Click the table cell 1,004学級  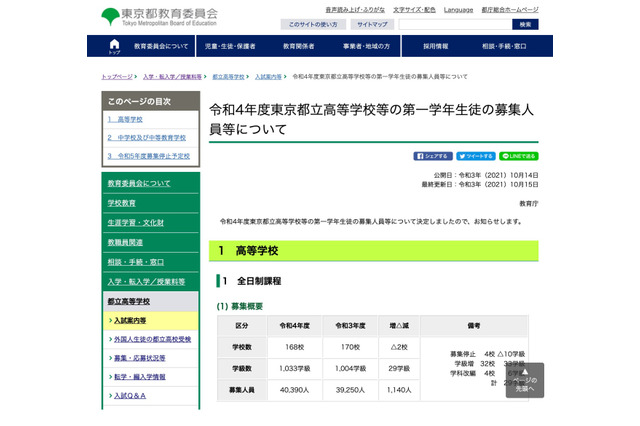click(x=351, y=368)
